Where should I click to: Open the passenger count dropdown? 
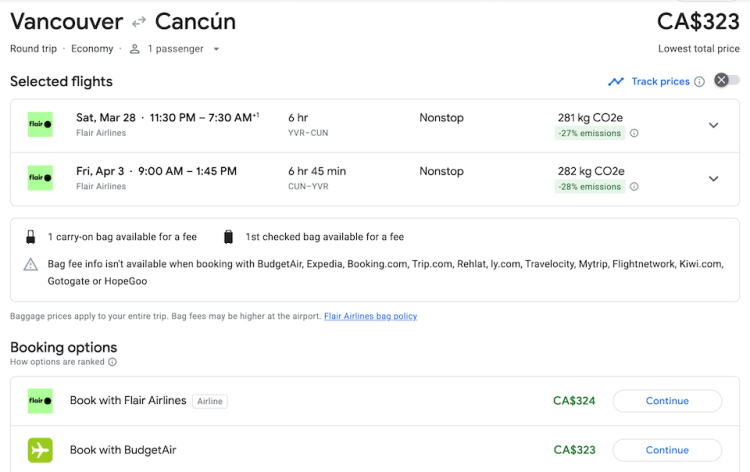tap(216, 49)
